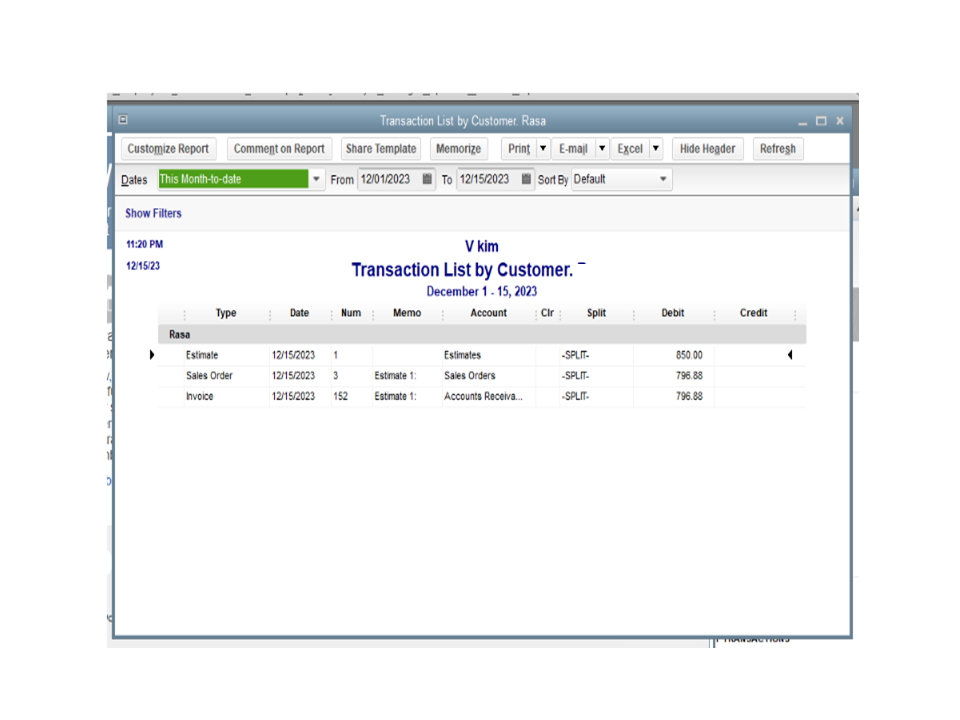Click the Estimates account cell
Image resolution: width=960 pixels, height=720 pixels.
[462, 355]
